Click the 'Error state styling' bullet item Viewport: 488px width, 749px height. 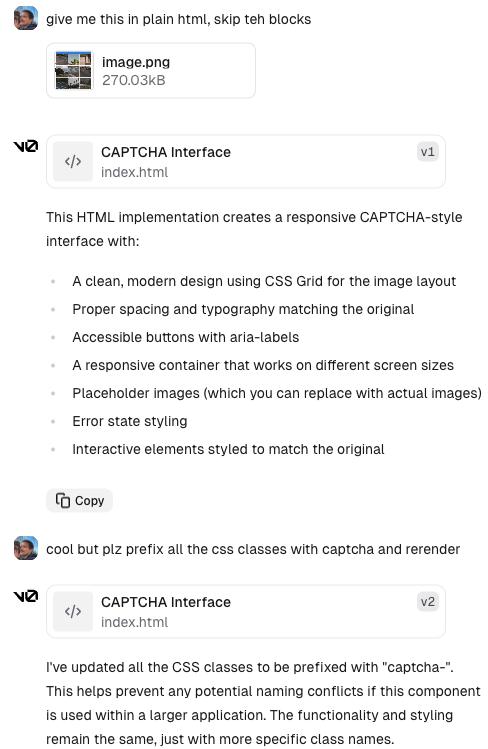(129, 421)
